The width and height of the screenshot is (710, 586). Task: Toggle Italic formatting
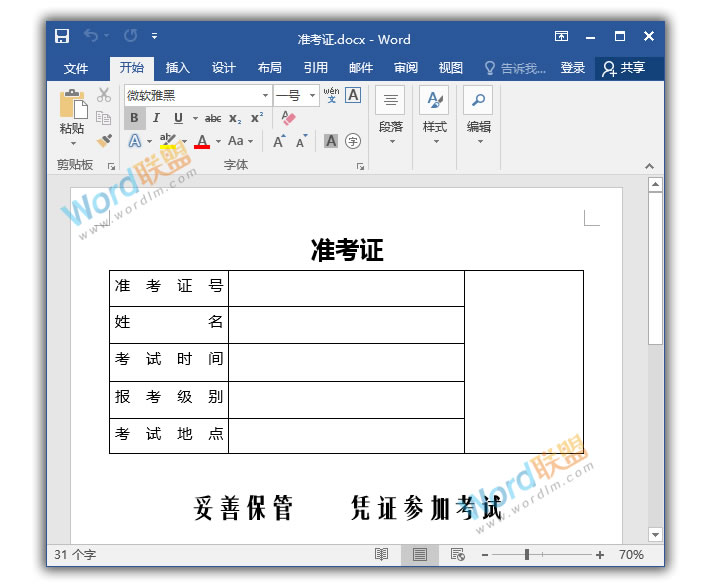(156, 118)
